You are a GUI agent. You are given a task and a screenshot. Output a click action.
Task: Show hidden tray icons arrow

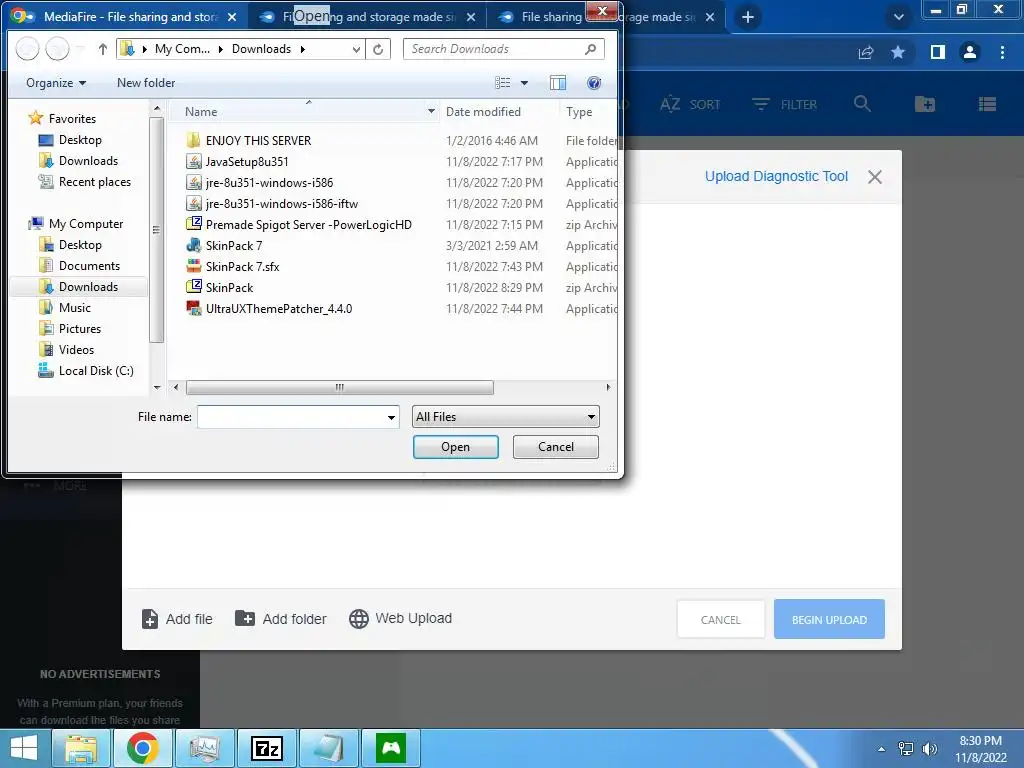coord(882,749)
